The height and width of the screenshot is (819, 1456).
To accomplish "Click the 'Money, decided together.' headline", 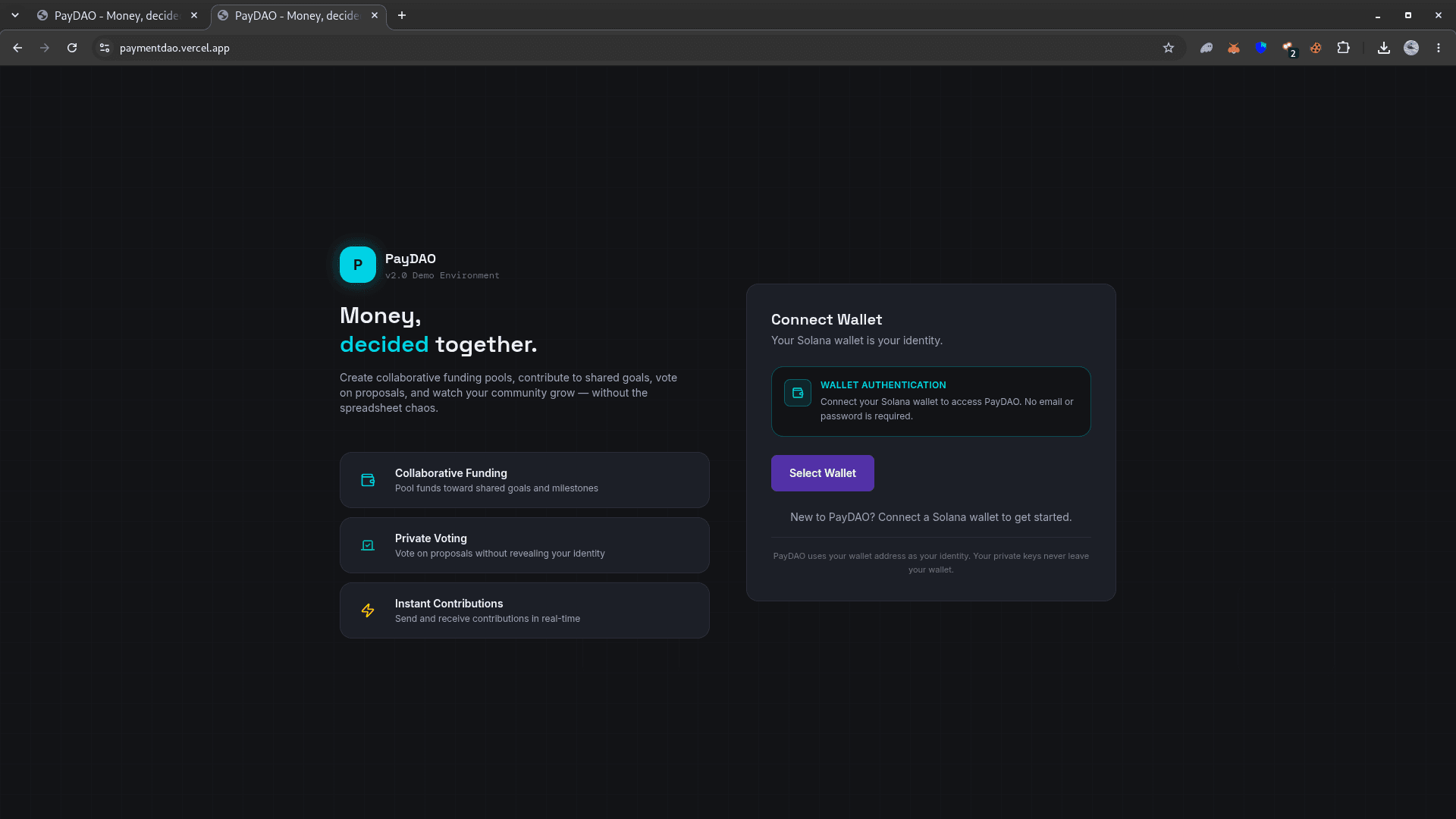I will point(438,330).
